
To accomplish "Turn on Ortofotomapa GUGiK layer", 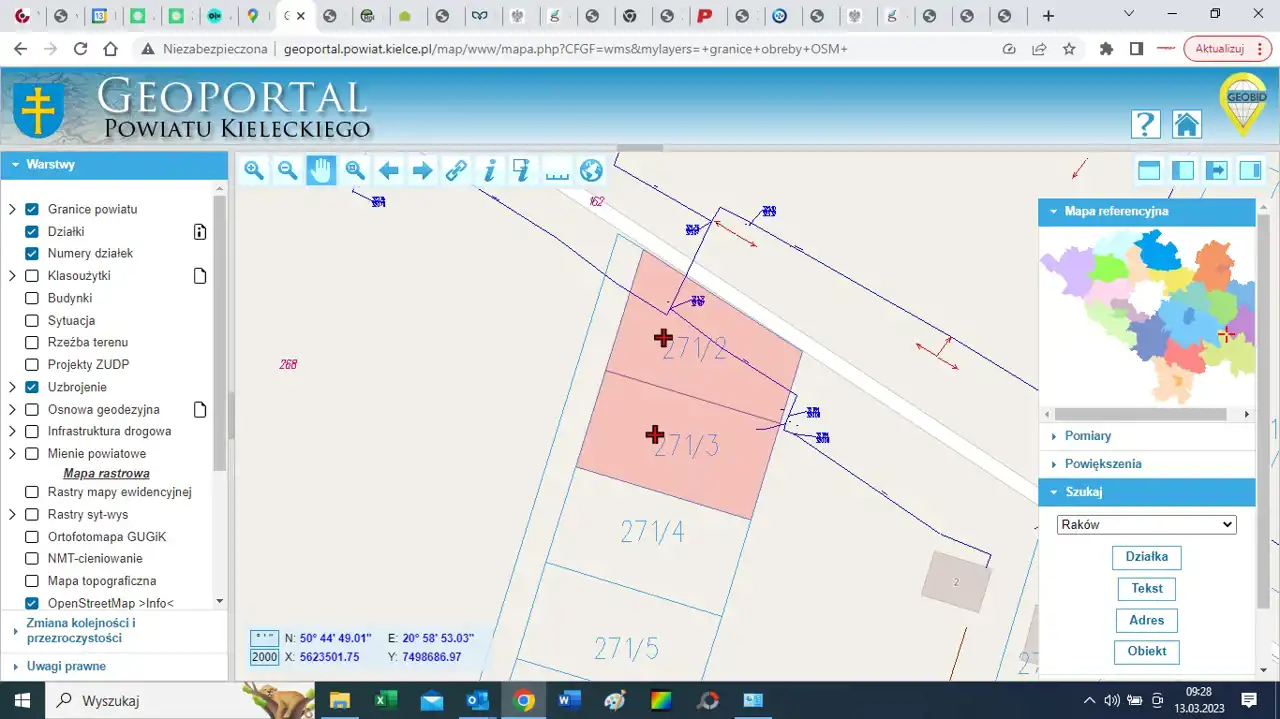I will click(x=32, y=537).
